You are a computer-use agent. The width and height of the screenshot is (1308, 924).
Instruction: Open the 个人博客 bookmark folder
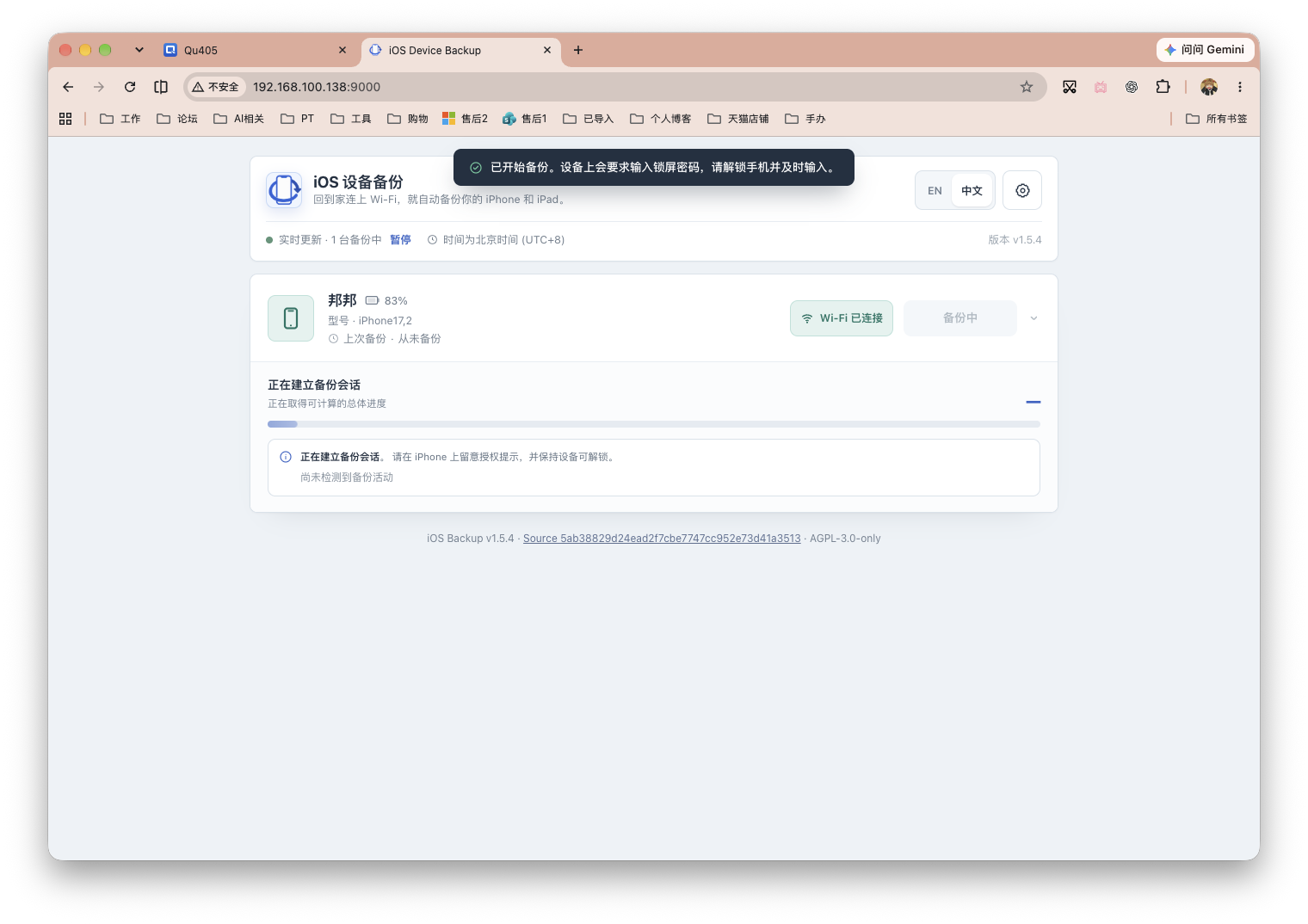tap(661, 119)
